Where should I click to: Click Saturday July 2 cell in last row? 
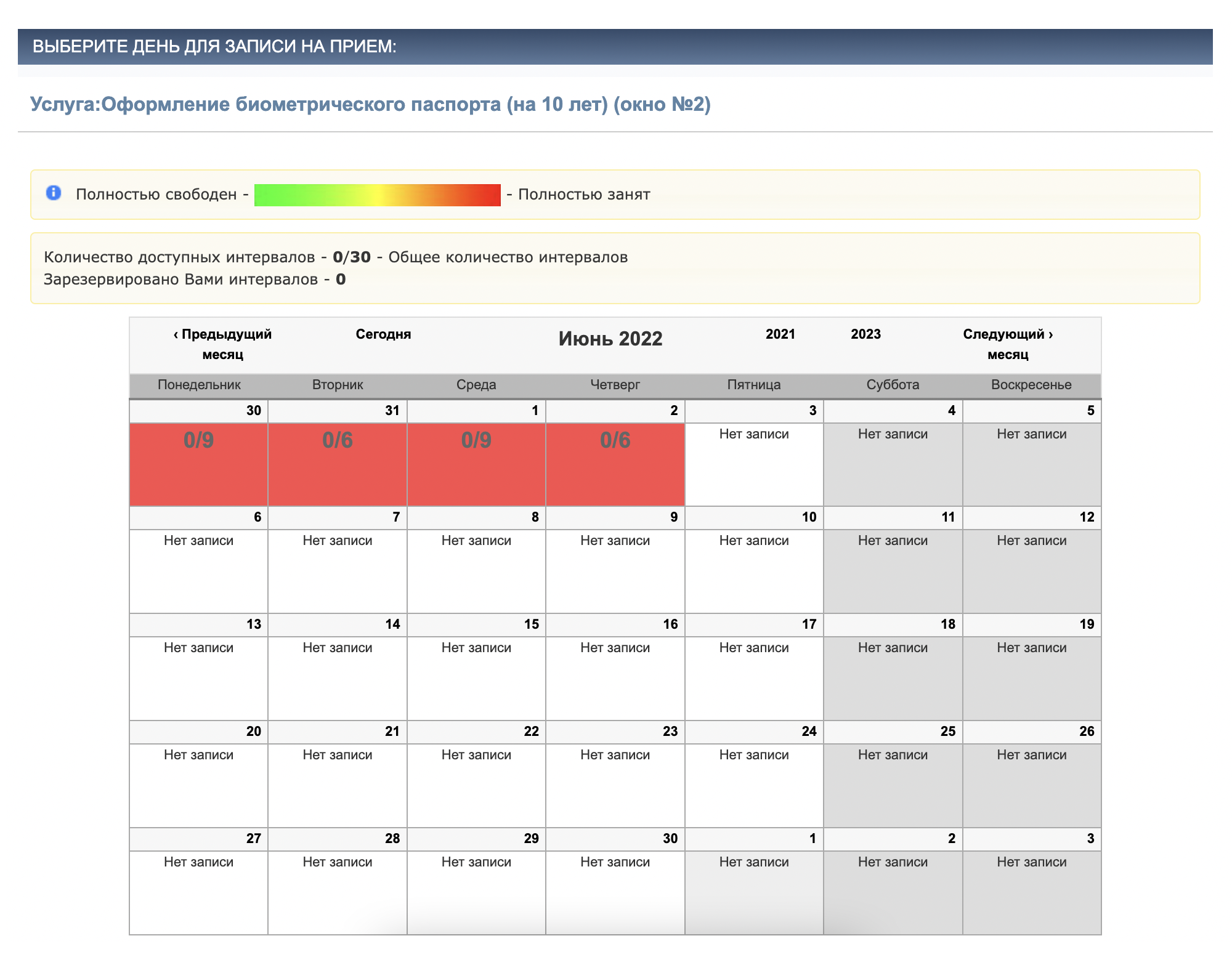pyautogui.click(x=893, y=892)
